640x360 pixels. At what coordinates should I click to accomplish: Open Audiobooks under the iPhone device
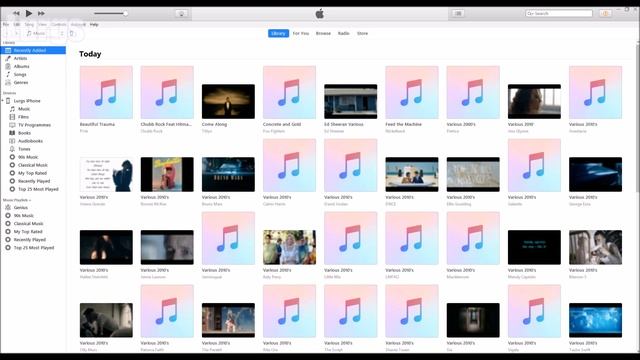pos(33,141)
